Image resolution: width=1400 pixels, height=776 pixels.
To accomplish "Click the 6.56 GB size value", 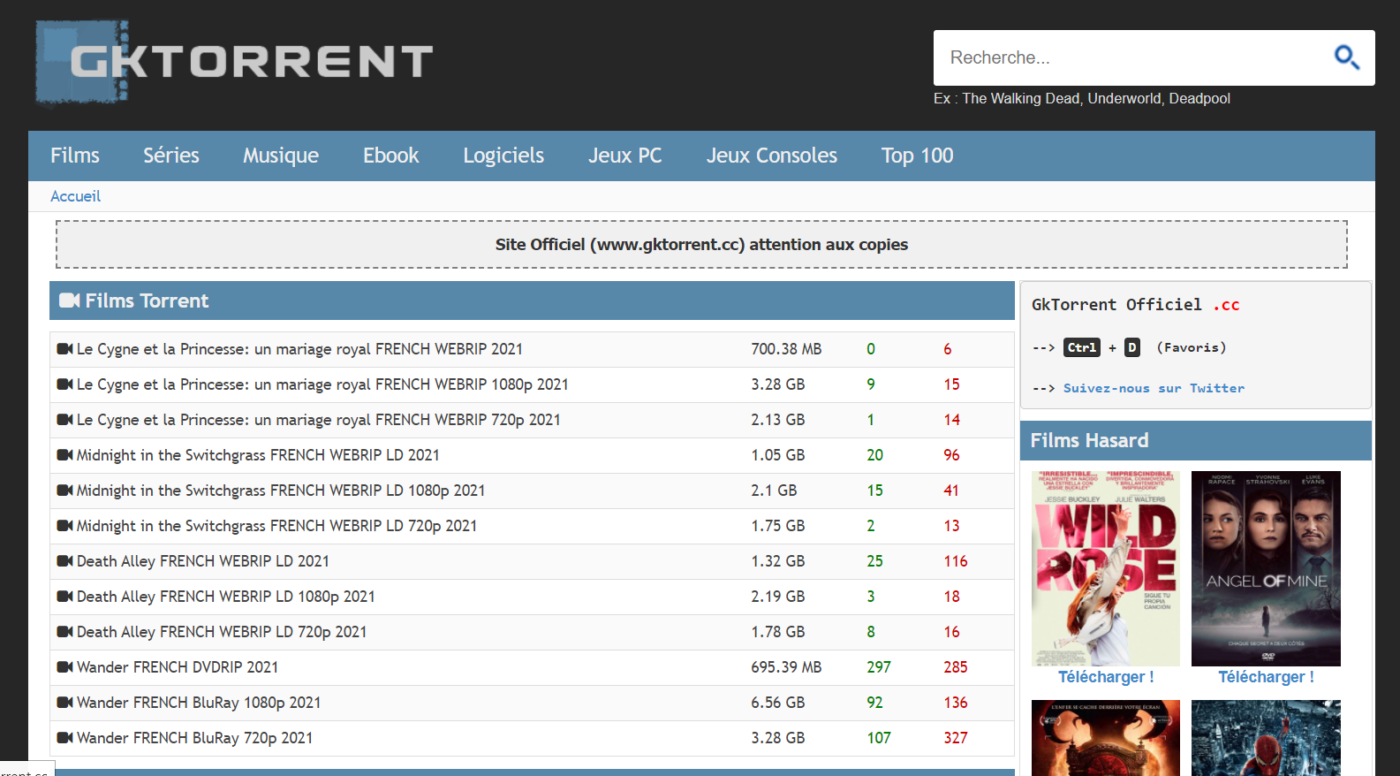I will click(778, 702).
